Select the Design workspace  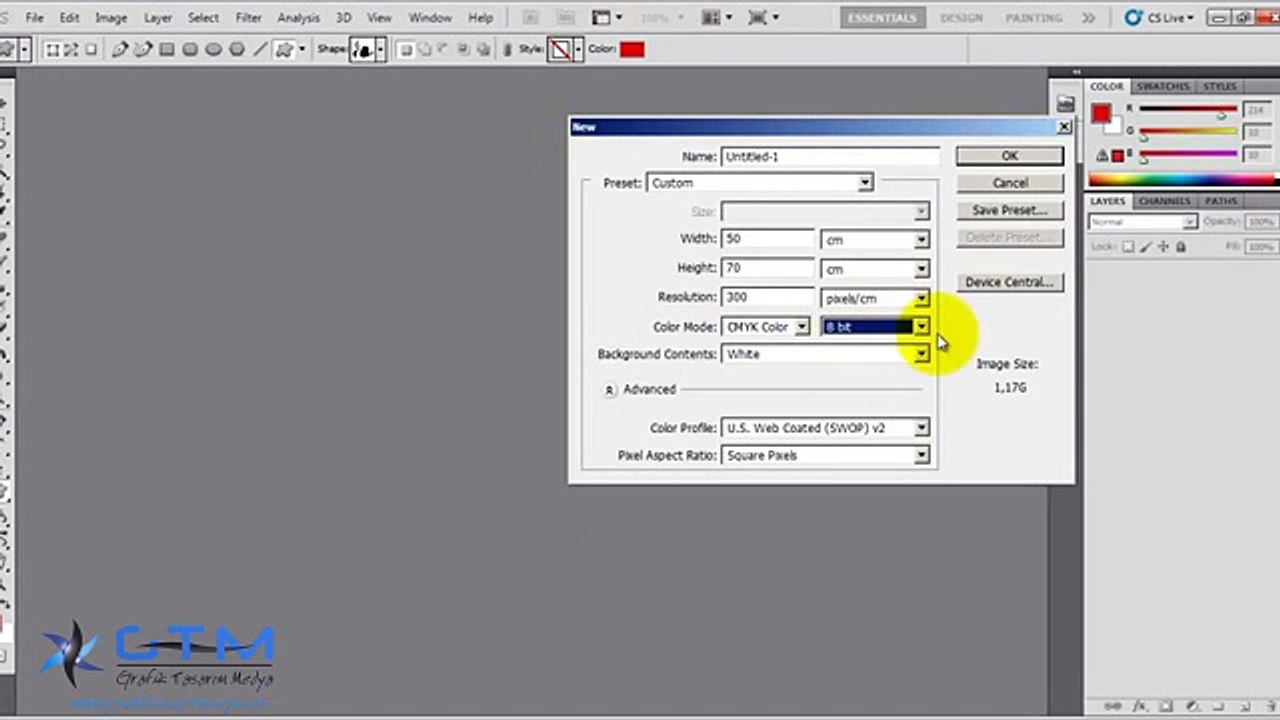pos(961,18)
